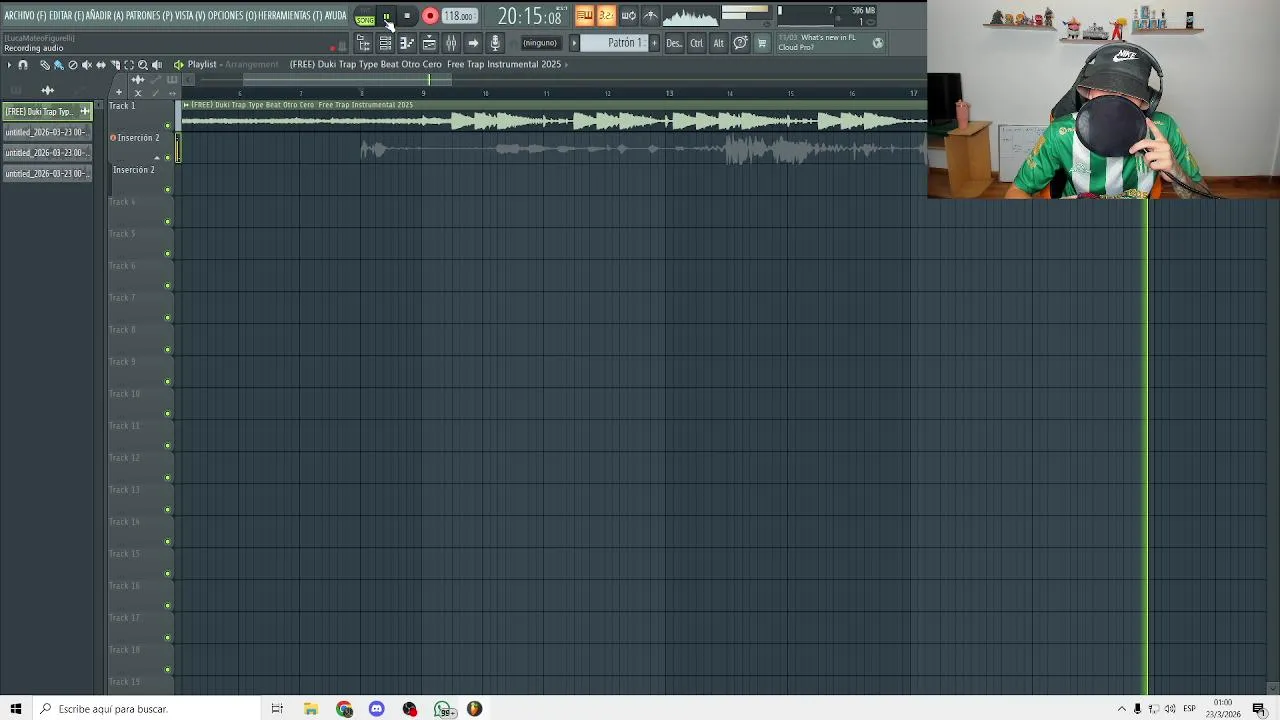Screen dimensions: 1280x720
Task: Click the globe icon in news panel
Action: 878,43
